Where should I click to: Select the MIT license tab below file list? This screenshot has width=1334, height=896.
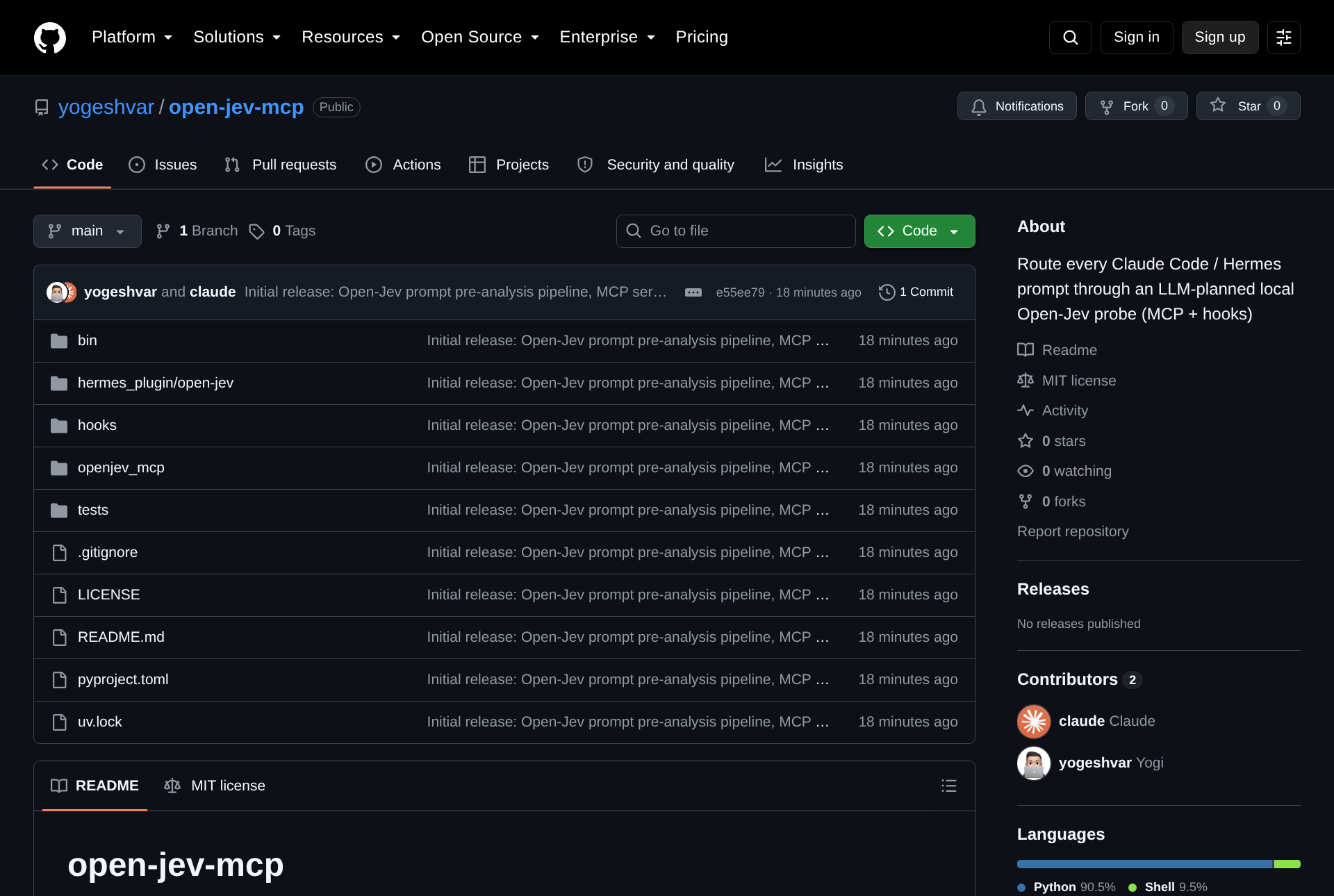pyautogui.click(x=215, y=786)
